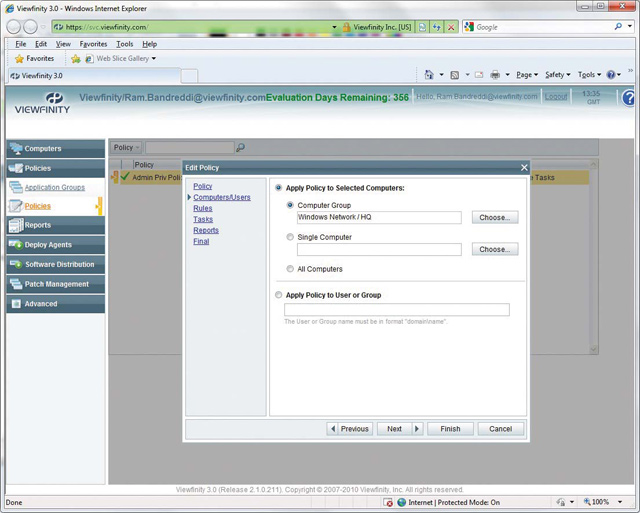Open the Page menu dropdown
The height and width of the screenshot is (513, 640).
coord(527,75)
